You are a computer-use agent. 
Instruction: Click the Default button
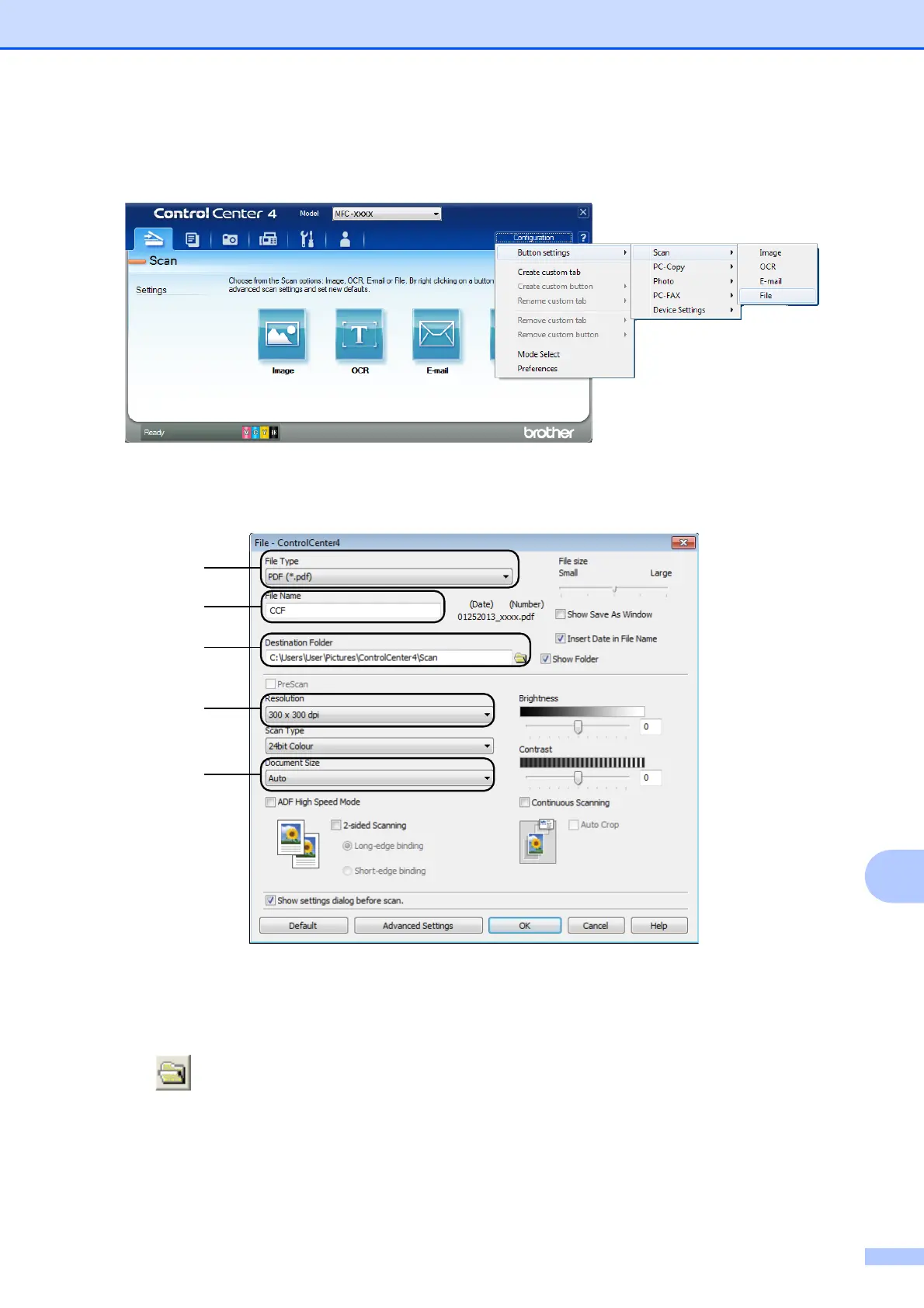pos(303,926)
